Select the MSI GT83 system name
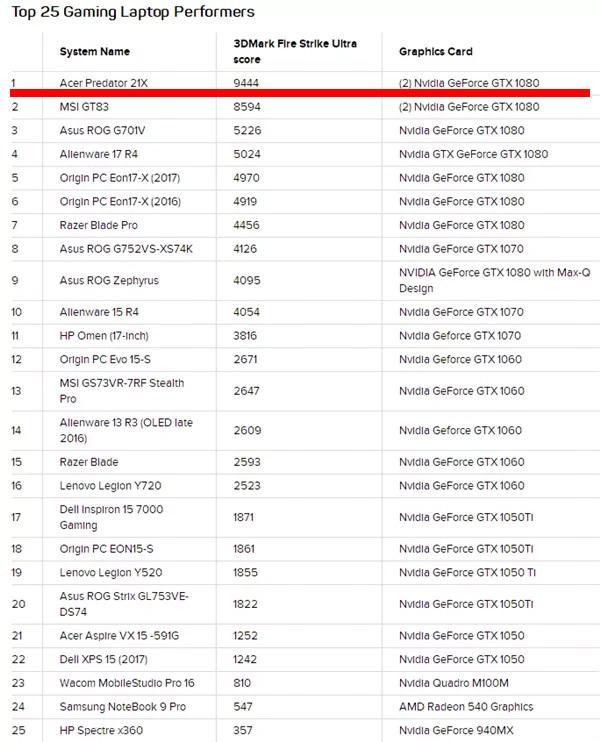This screenshot has width=600, height=742. click(x=82, y=106)
